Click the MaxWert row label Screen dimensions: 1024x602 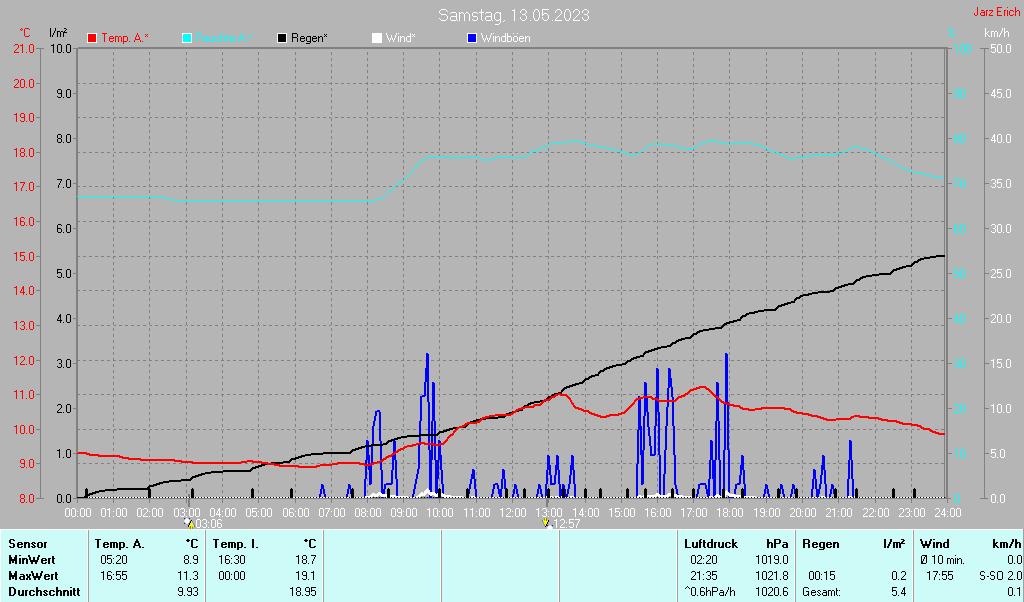click(x=33, y=577)
